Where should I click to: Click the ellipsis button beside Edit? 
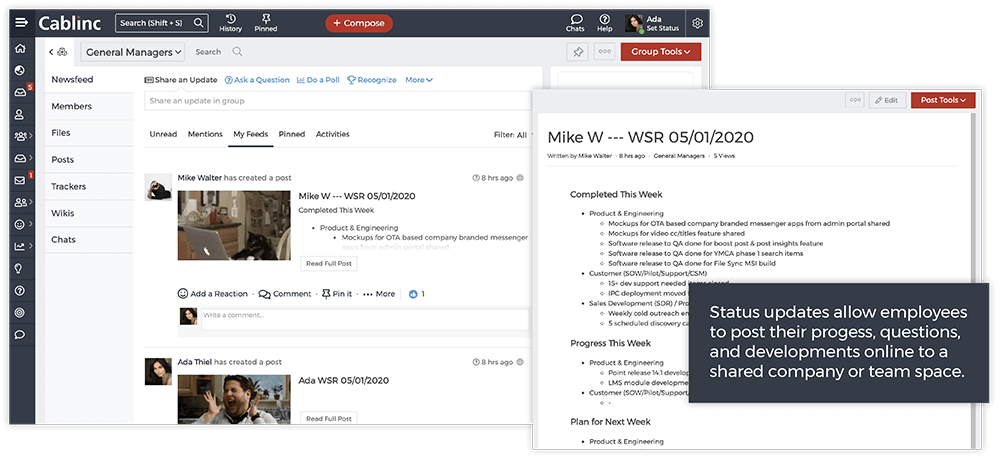pos(855,100)
